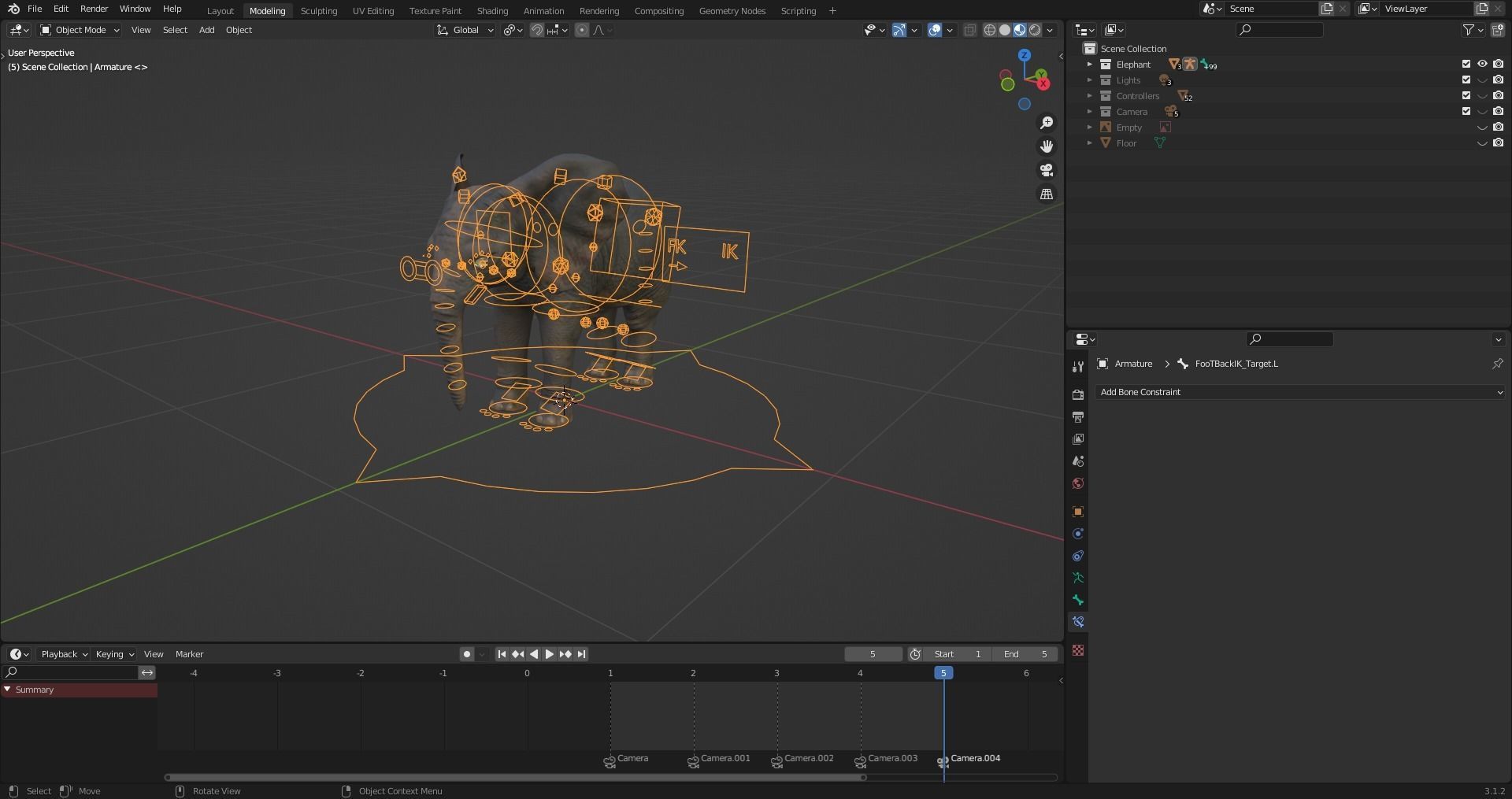Toggle Elephant collection eye visibility
This screenshot has width=1512, height=799.
[x=1482, y=65]
